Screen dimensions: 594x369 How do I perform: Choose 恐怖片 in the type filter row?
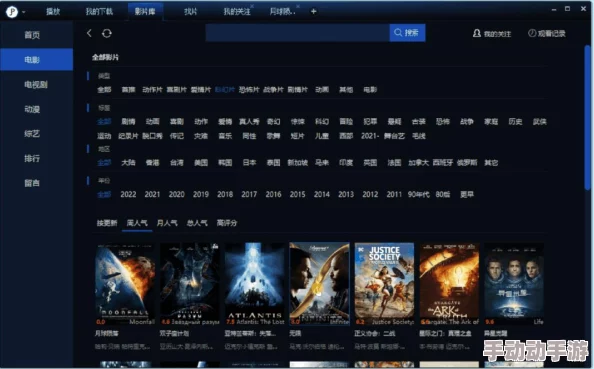tap(249, 90)
